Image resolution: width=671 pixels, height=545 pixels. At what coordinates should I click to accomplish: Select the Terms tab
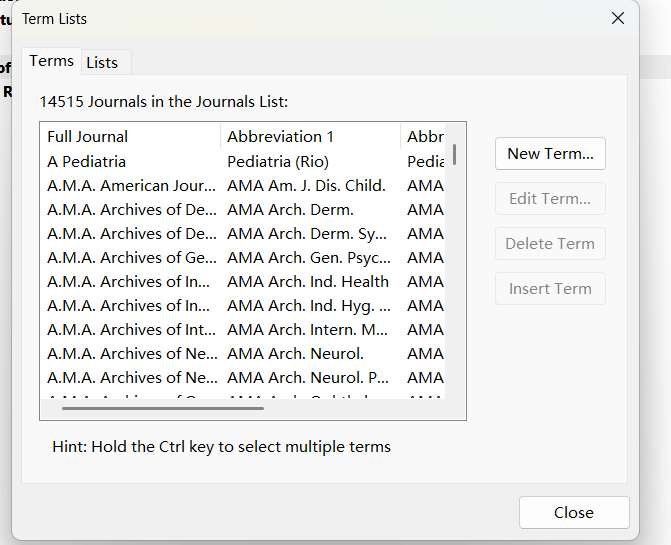(x=51, y=61)
